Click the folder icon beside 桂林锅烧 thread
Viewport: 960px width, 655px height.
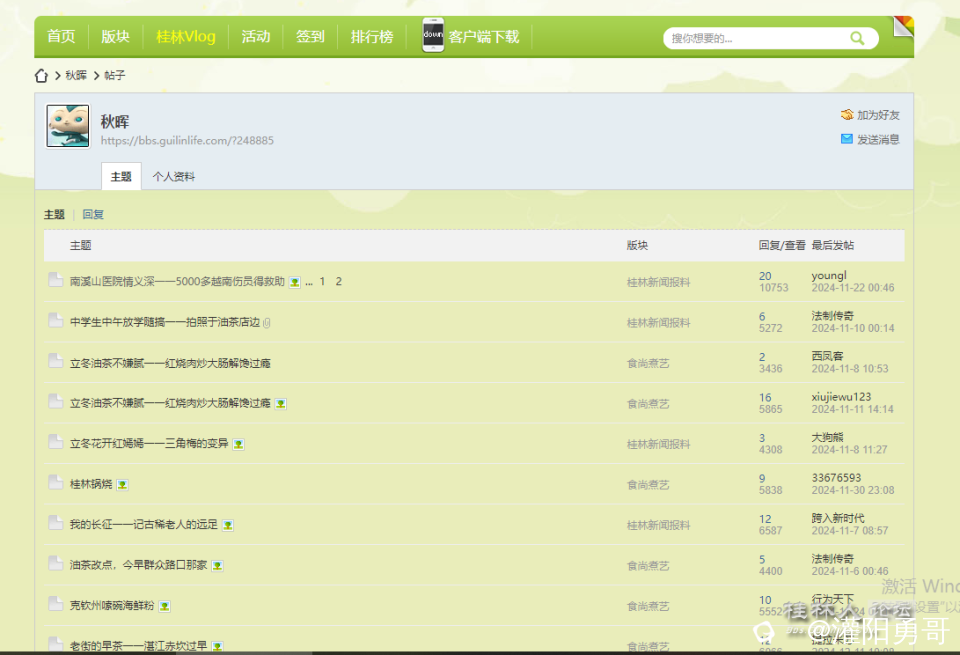pyautogui.click(x=56, y=483)
